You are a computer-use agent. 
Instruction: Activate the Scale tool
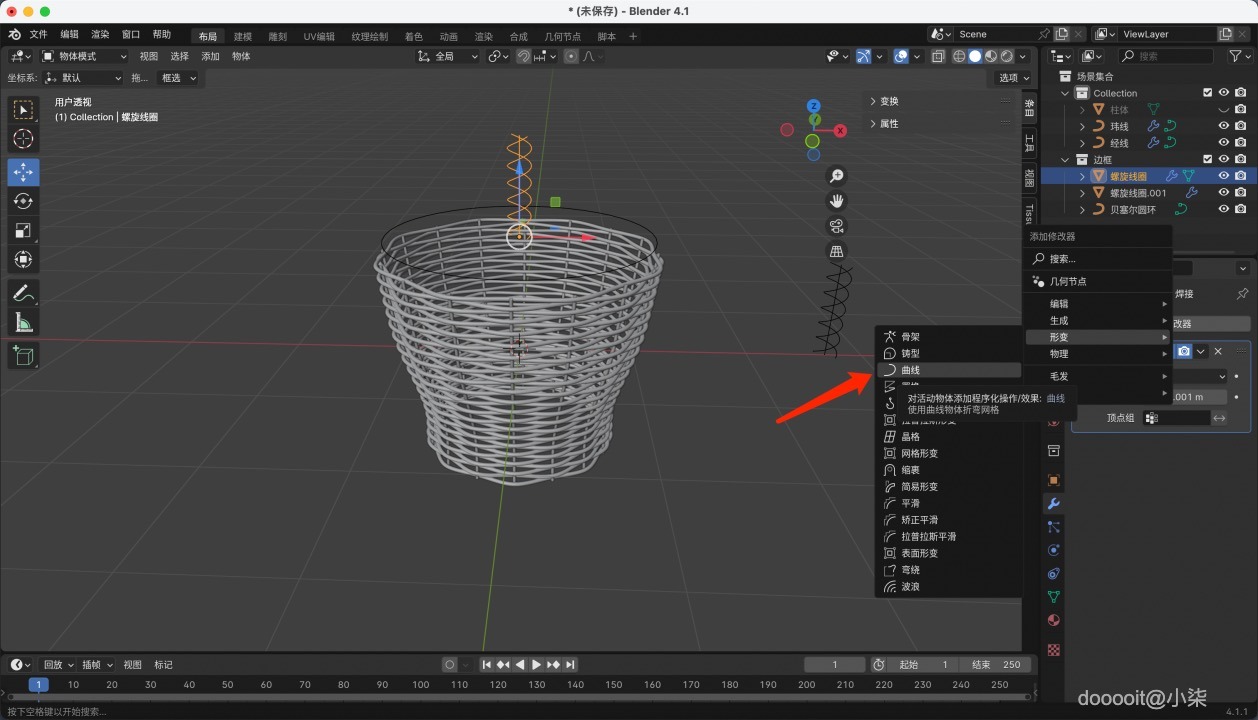[x=23, y=230]
